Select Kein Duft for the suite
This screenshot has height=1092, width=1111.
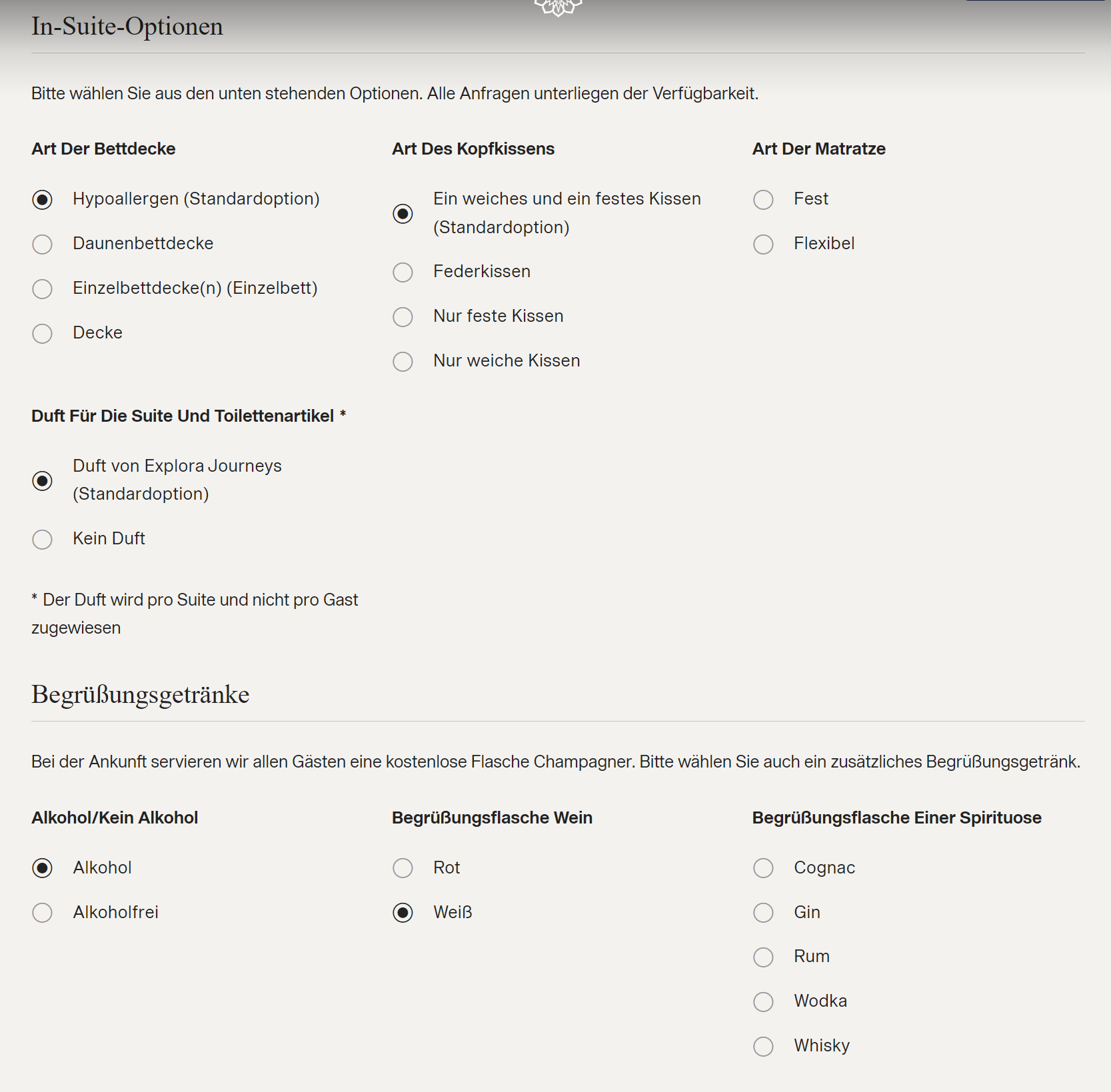[43, 540]
